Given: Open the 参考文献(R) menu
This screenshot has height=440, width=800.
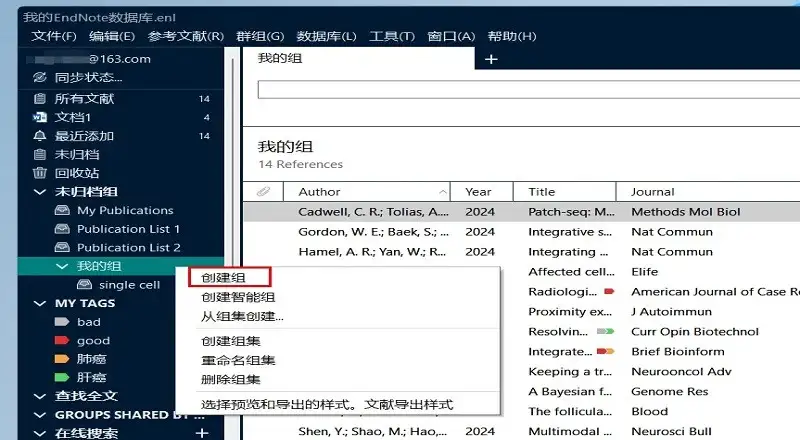Looking at the screenshot, I should (186, 36).
